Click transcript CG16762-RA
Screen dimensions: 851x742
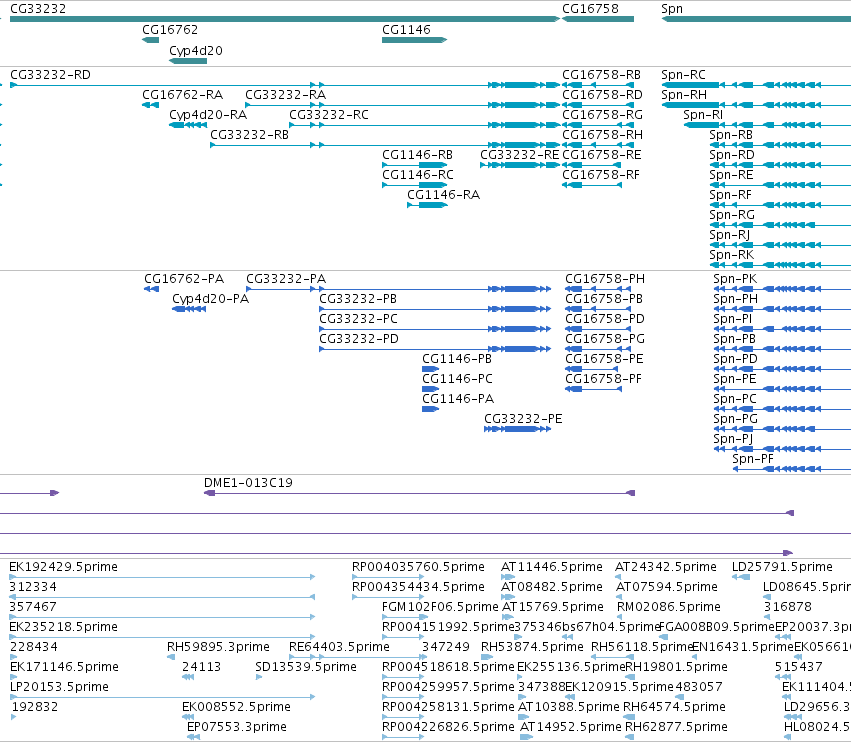pos(182,95)
